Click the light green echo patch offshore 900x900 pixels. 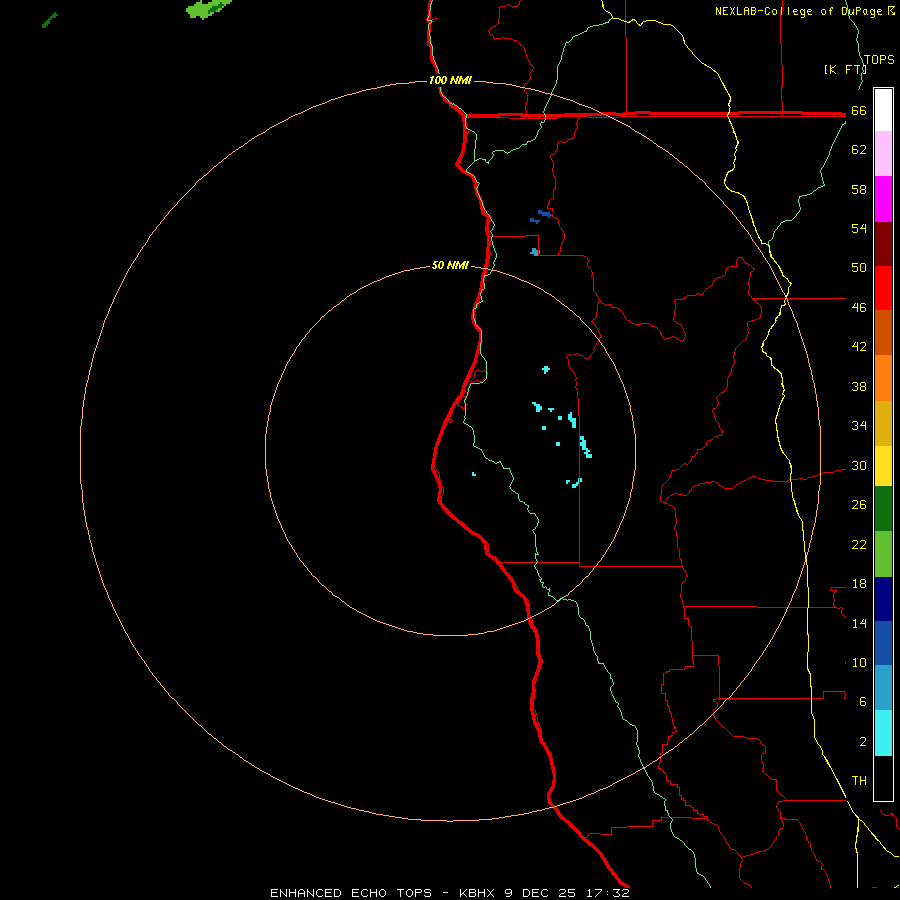click(x=209, y=8)
